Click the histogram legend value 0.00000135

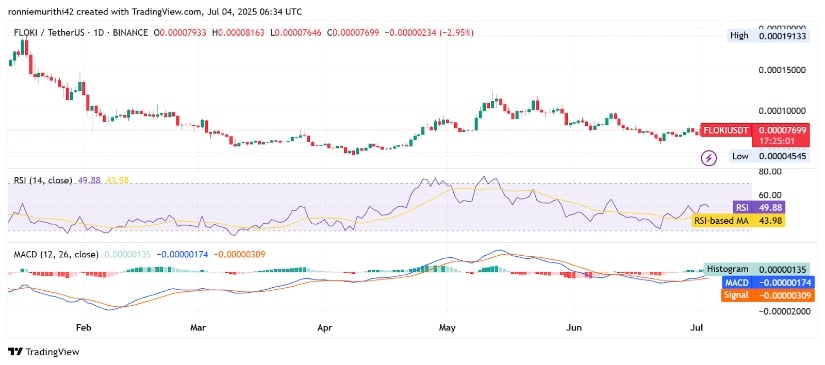[127, 255]
